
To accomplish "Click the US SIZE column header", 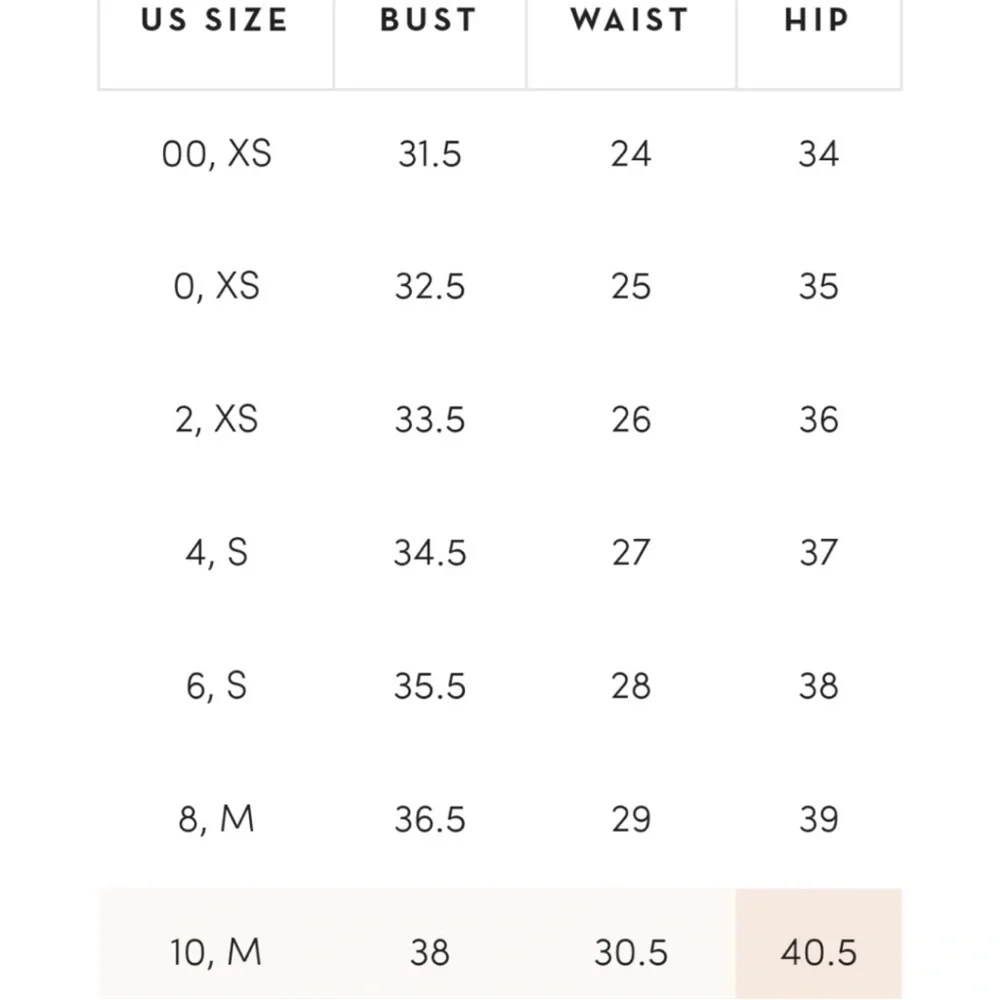I will [215, 21].
